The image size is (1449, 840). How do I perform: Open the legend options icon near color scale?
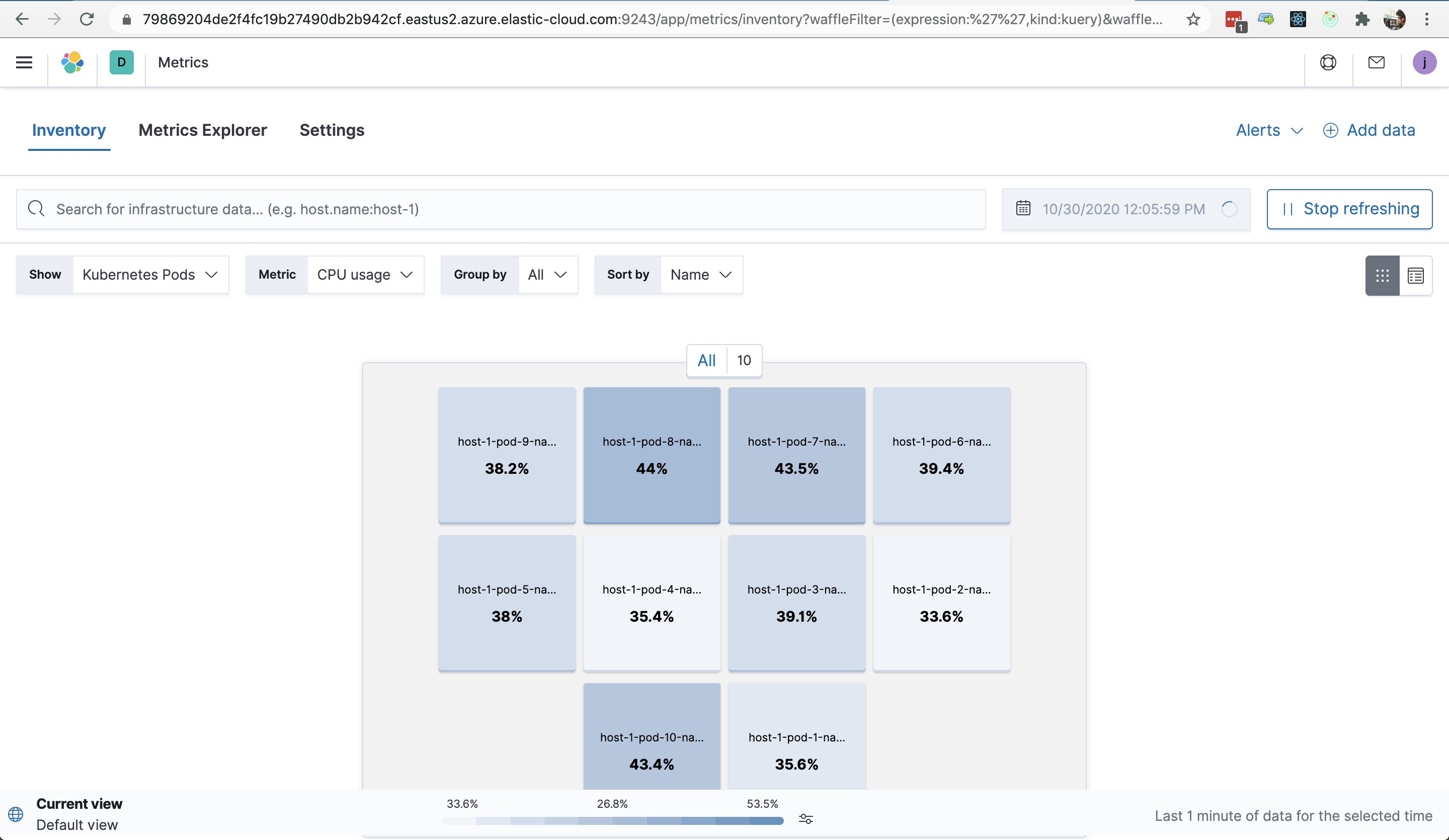(x=806, y=819)
